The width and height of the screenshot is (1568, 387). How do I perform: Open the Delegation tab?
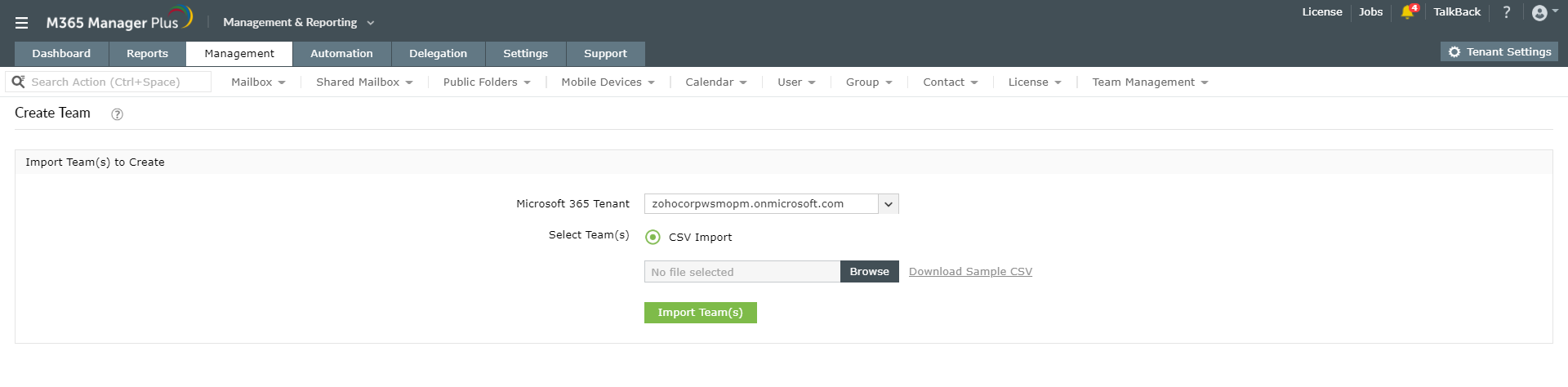point(438,54)
